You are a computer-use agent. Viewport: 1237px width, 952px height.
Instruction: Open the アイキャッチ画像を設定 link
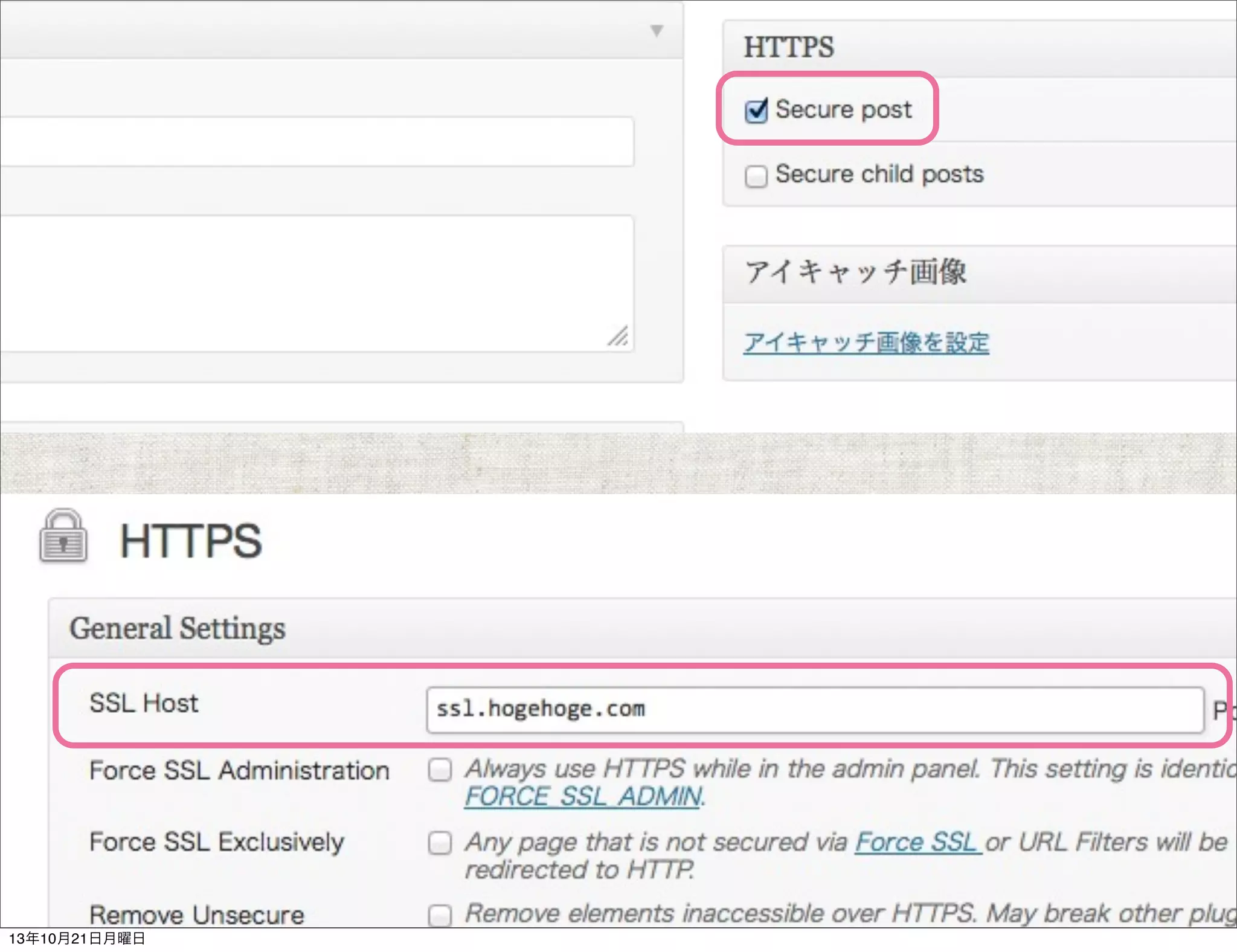pyautogui.click(x=866, y=343)
